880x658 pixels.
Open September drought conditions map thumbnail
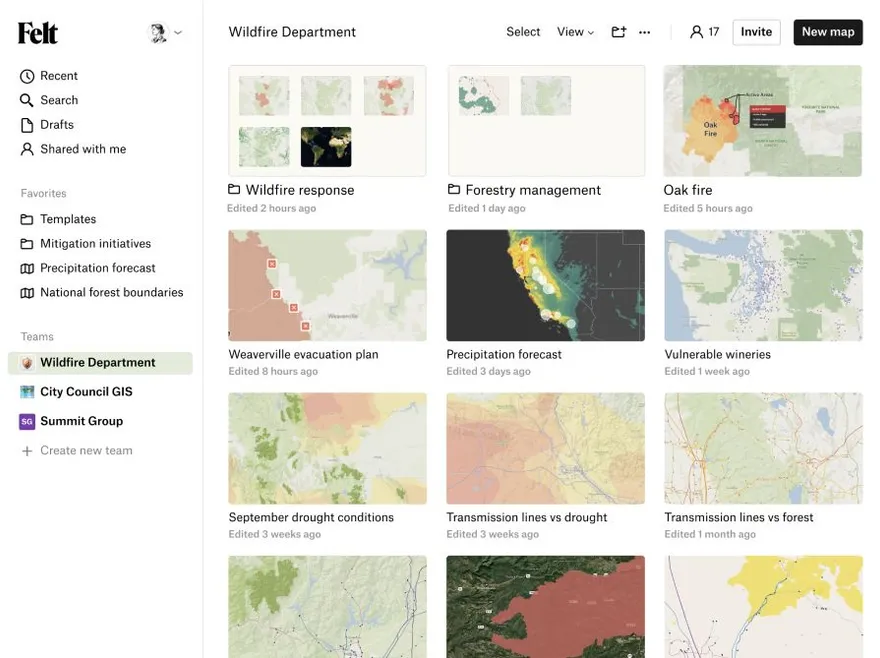pyautogui.click(x=327, y=448)
